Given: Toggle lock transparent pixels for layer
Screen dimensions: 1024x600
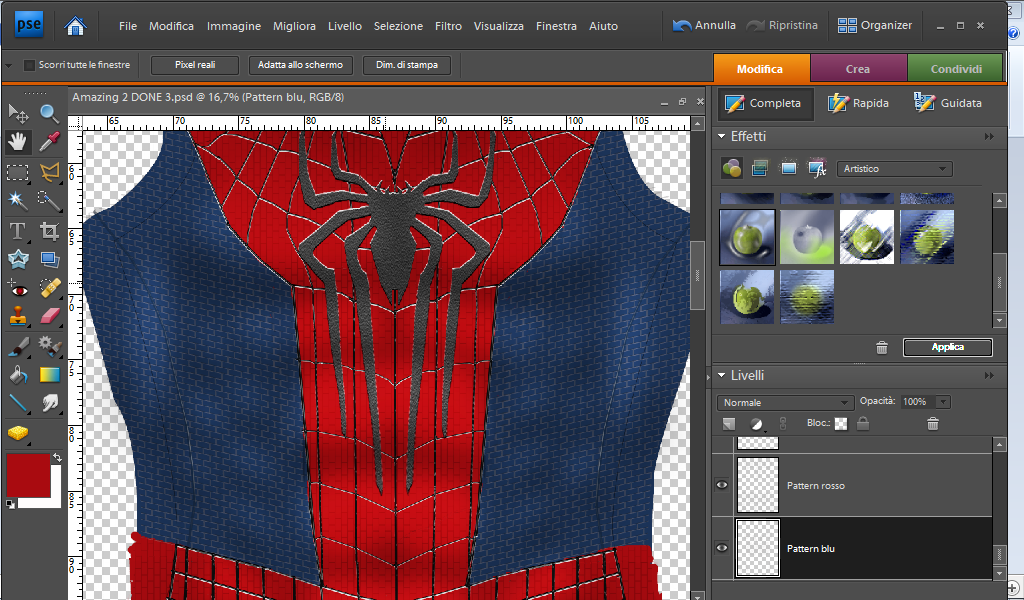Looking at the screenshot, I should (841, 424).
